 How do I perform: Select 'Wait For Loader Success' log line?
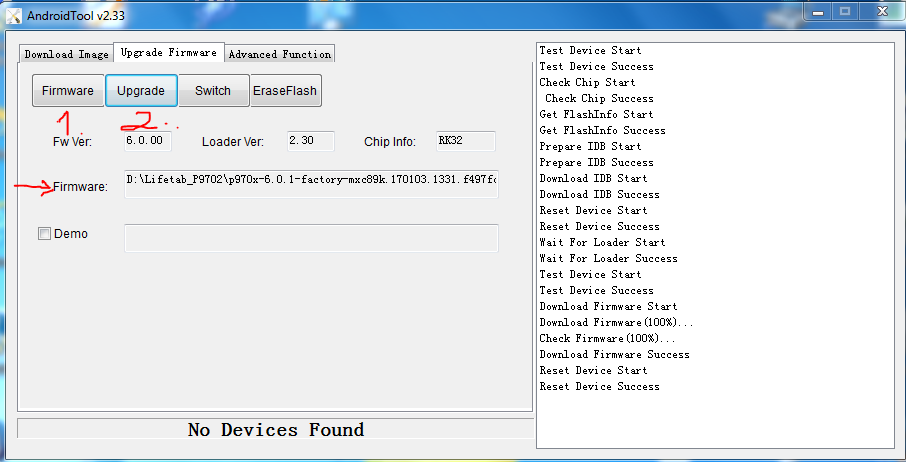pos(608,258)
